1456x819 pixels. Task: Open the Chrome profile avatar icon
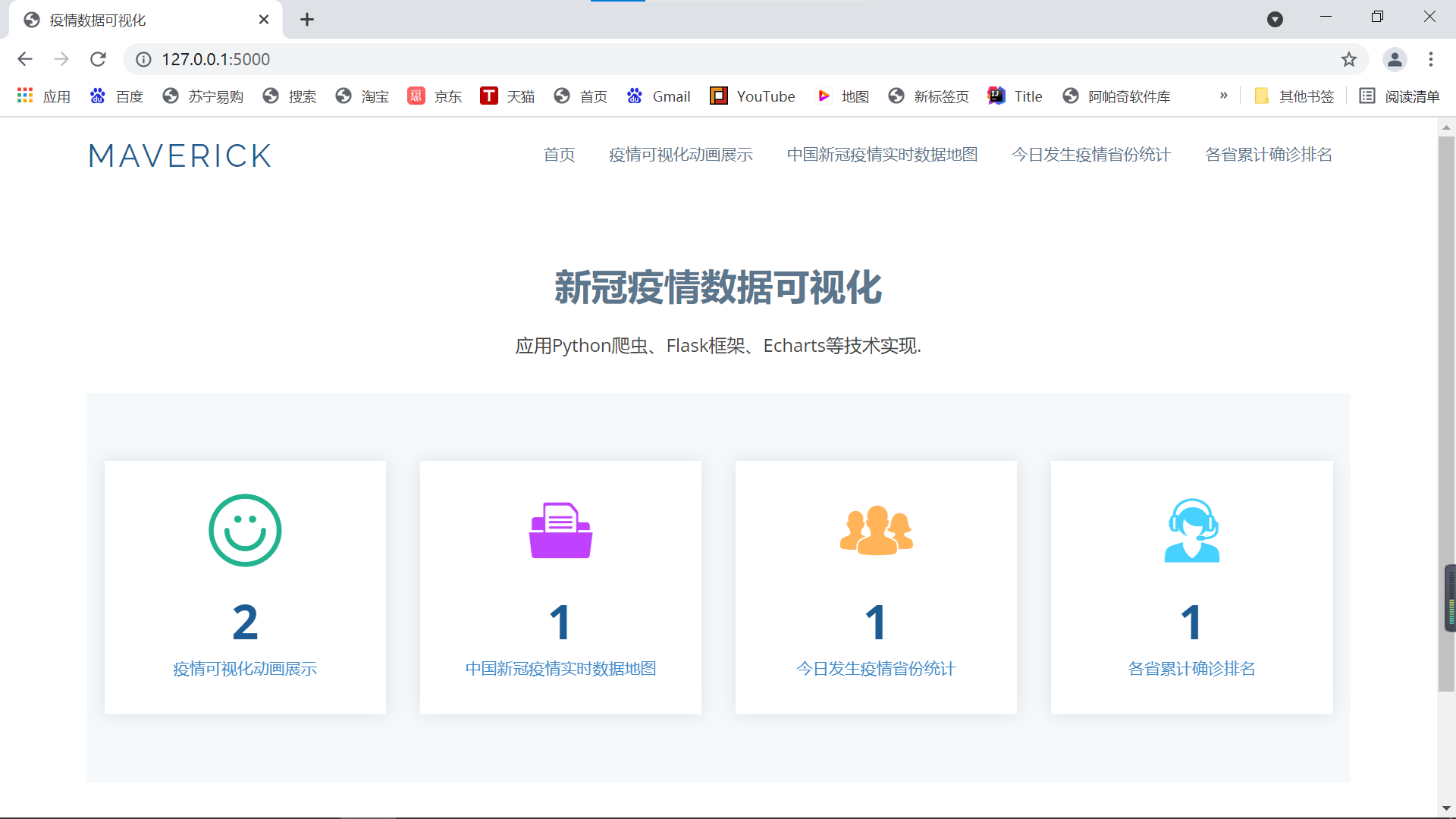pos(1395,59)
